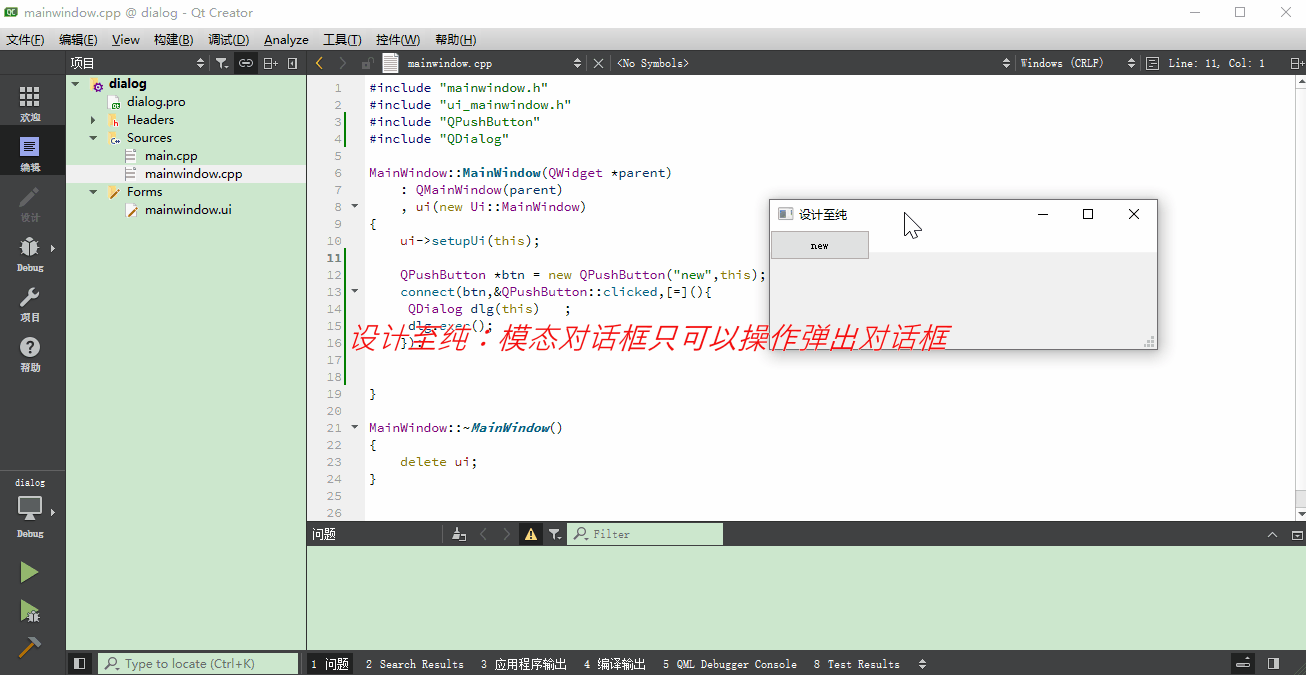Run the dialog project with the green Run button
Image resolution: width=1306 pixels, height=675 pixels.
30,571
